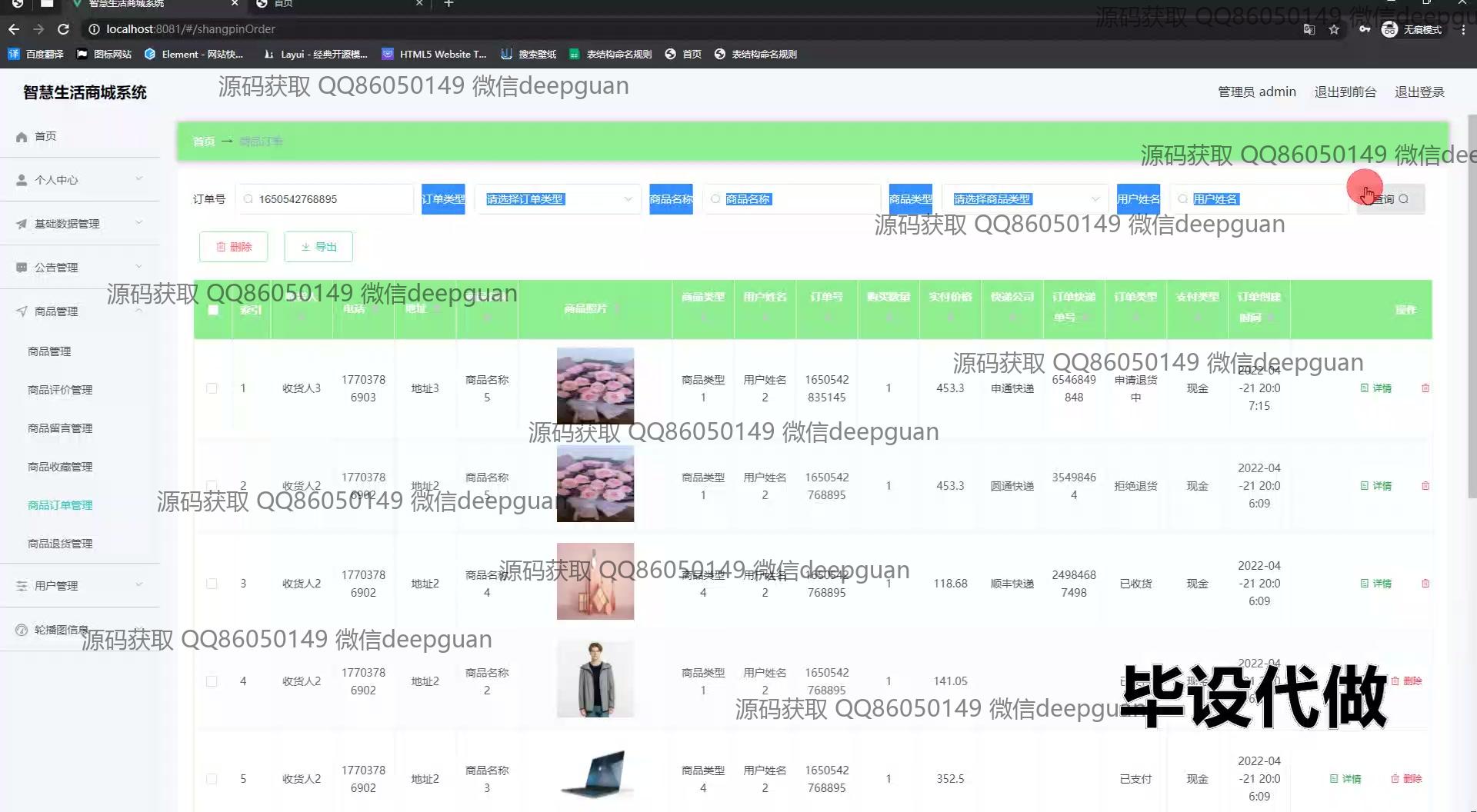Bookmark this page with star icon
Viewport: 1477px width, 812px height.
pyautogui.click(x=1334, y=29)
